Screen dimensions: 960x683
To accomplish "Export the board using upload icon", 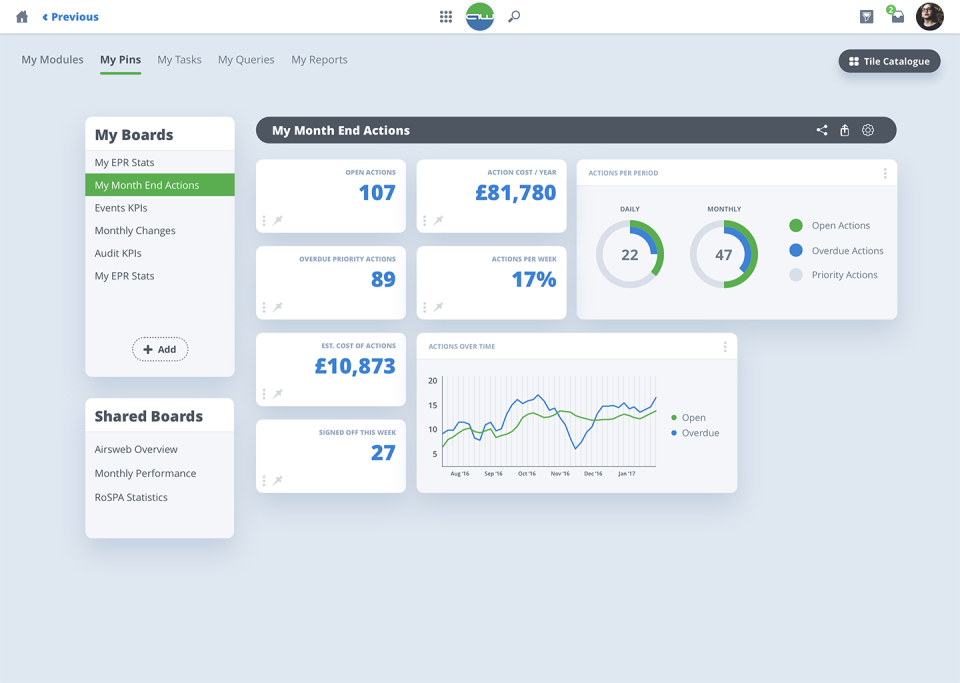I will (x=844, y=130).
